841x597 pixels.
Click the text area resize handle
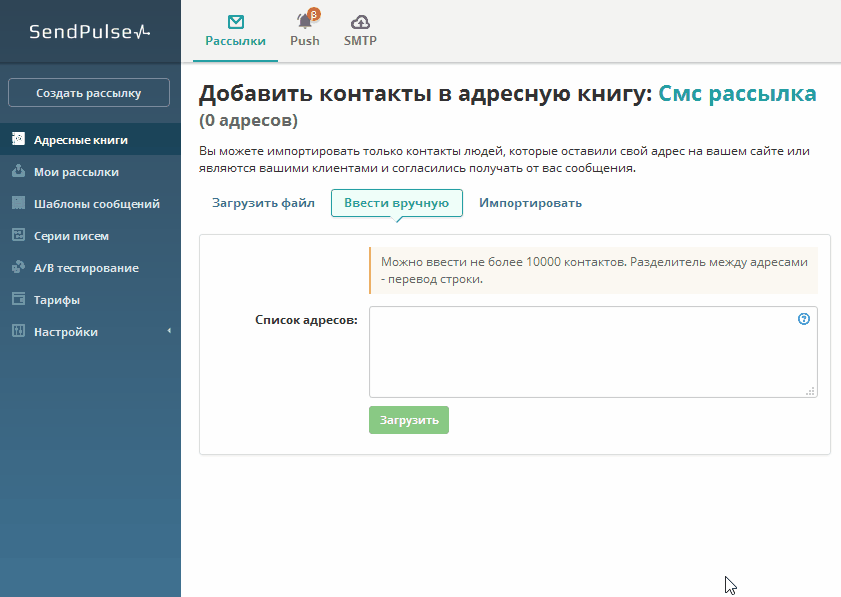click(x=811, y=391)
